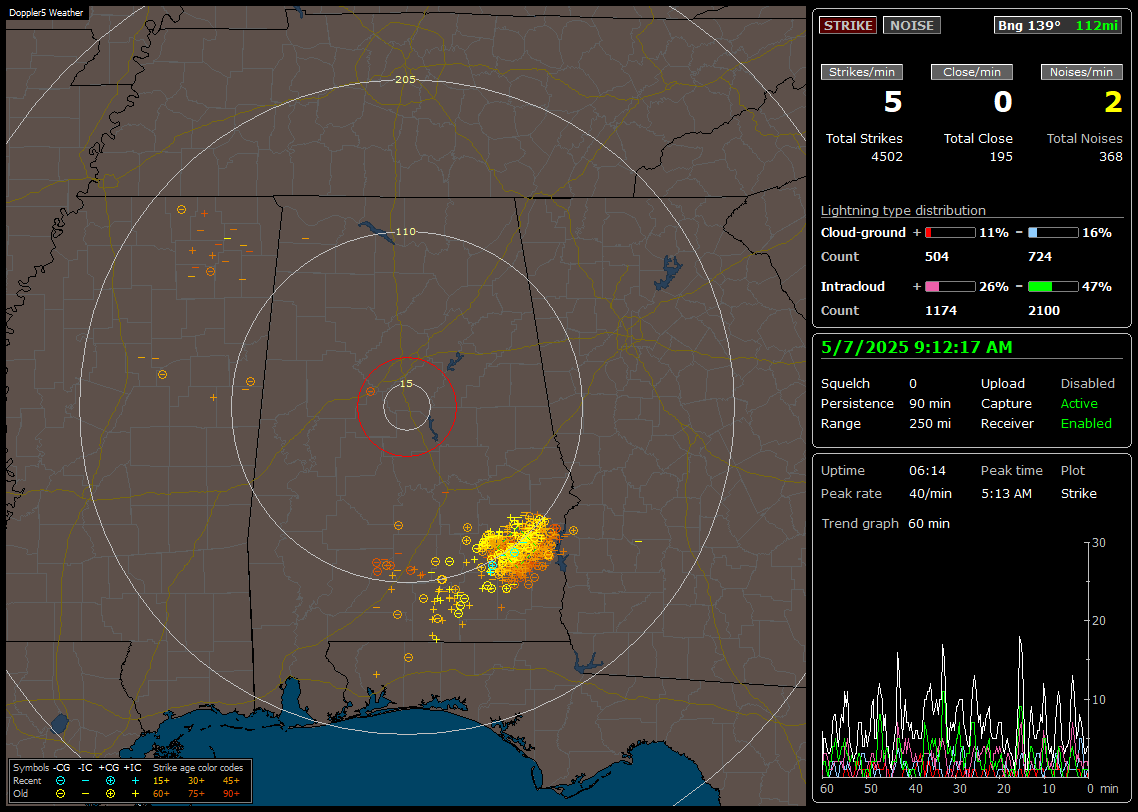Viewport: 1138px width, 812px height.
Task: Click the trend graph plot area
Action: (955, 660)
